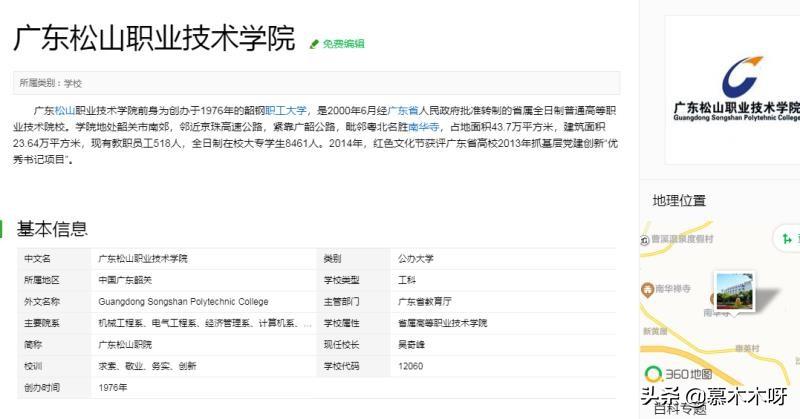
Task: Select the 地理位置 heading
Action: [679, 201]
